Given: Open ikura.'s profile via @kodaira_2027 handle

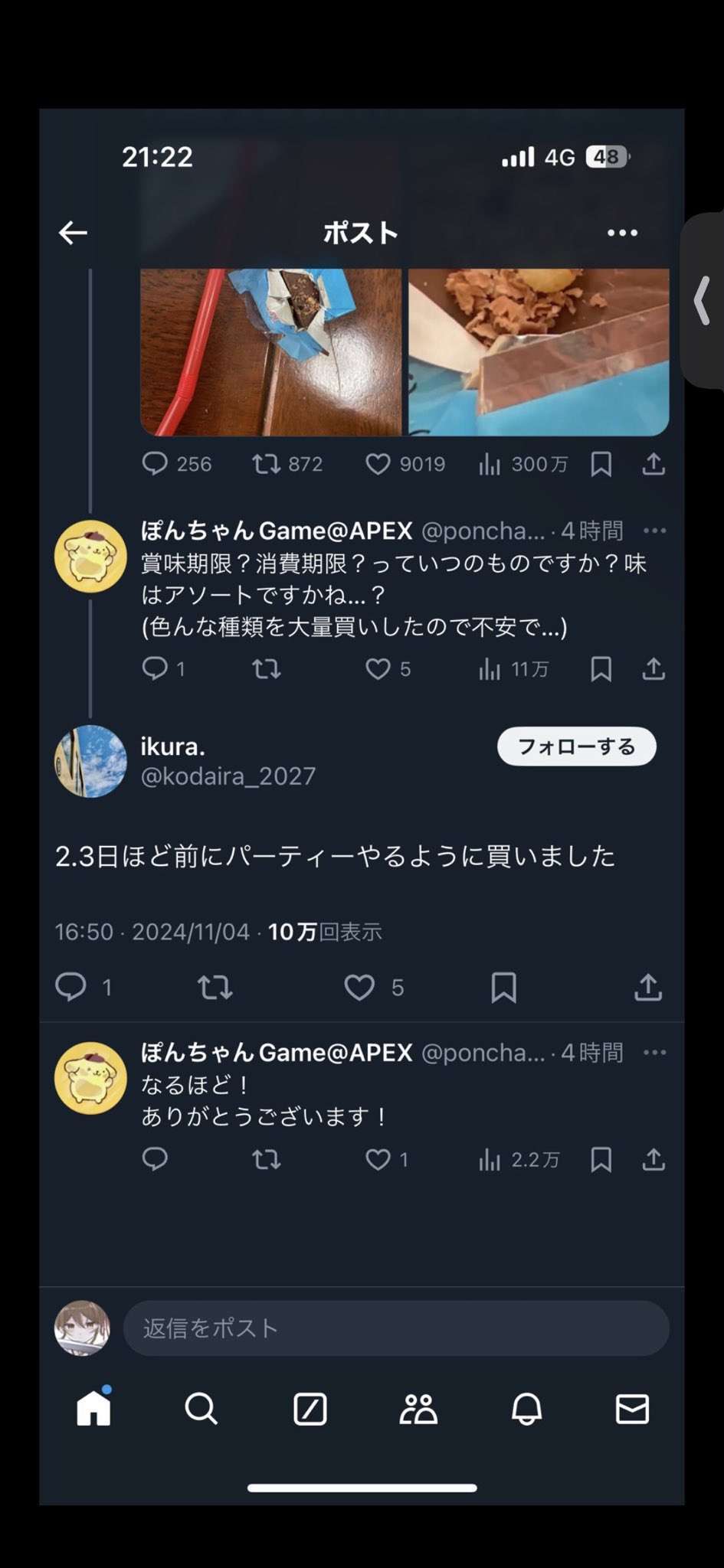Looking at the screenshot, I should point(228,776).
